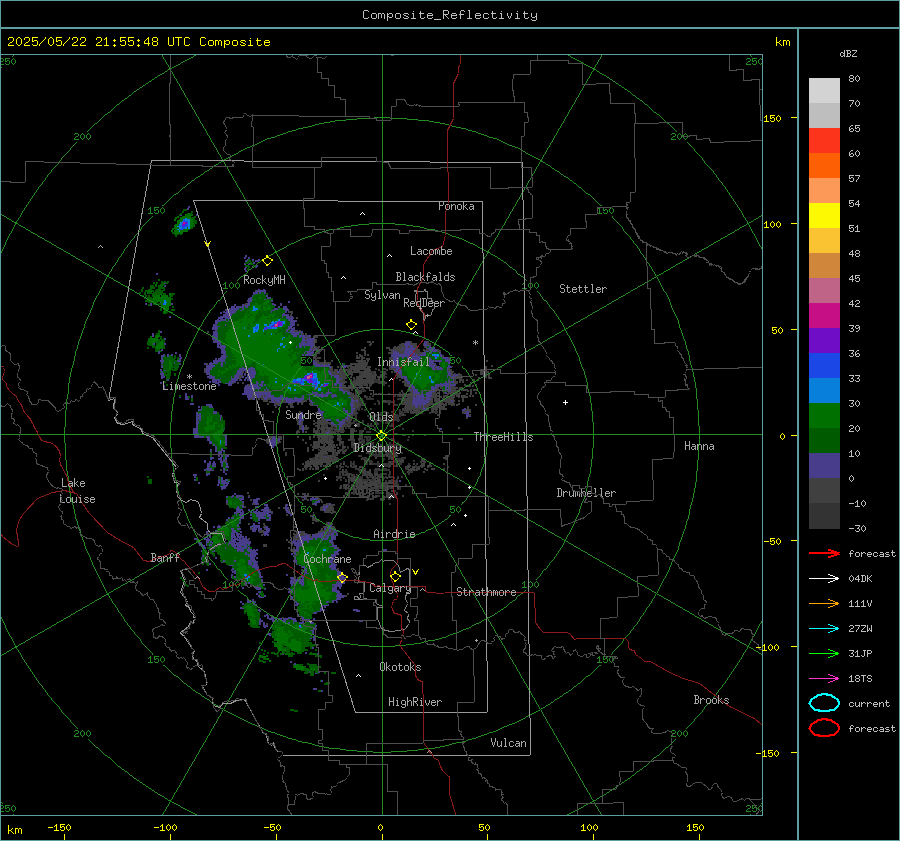Click the blue swatch between 36 and 33
The width and height of the screenshot is (900, 841).
(824, 366)
